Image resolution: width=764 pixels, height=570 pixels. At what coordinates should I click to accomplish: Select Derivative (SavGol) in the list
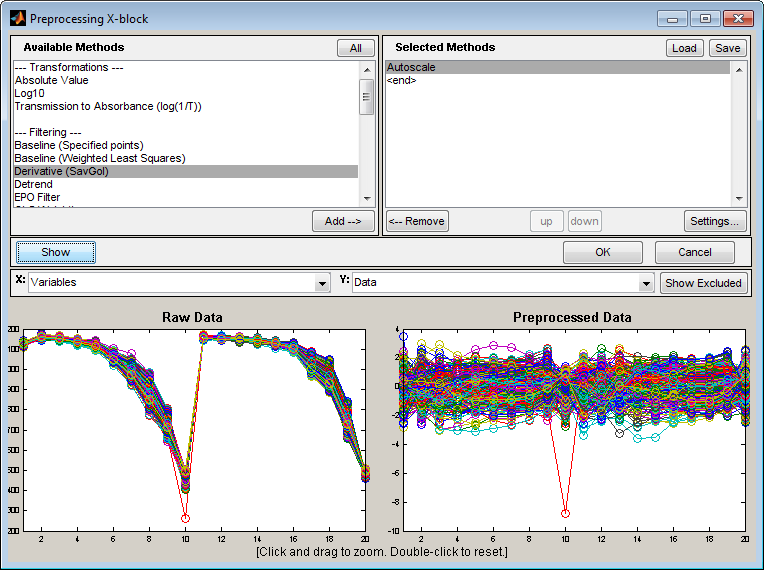(x=61, y=171)
